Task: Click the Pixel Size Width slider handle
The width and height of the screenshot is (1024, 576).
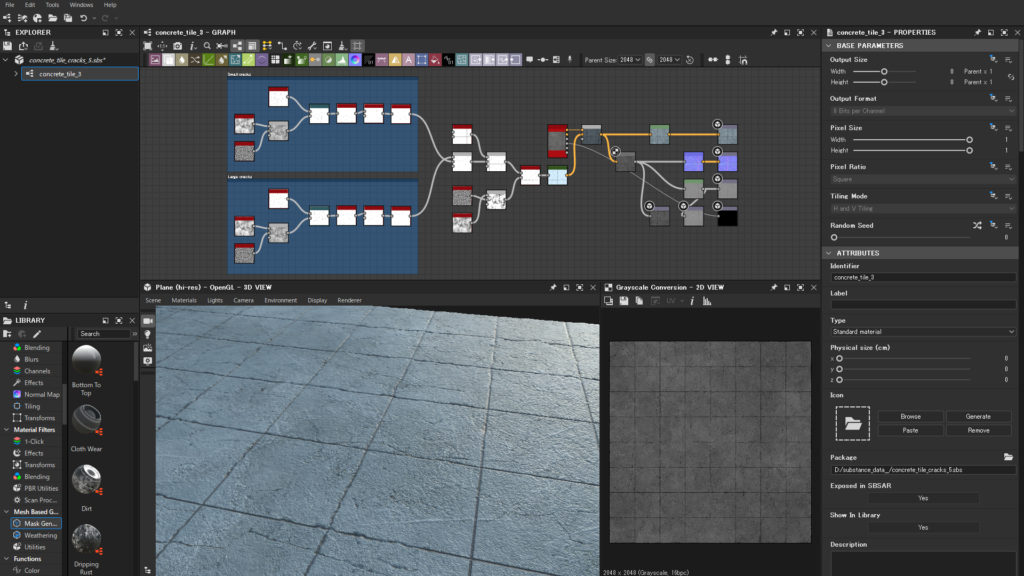Action: (x=969, y=140)
